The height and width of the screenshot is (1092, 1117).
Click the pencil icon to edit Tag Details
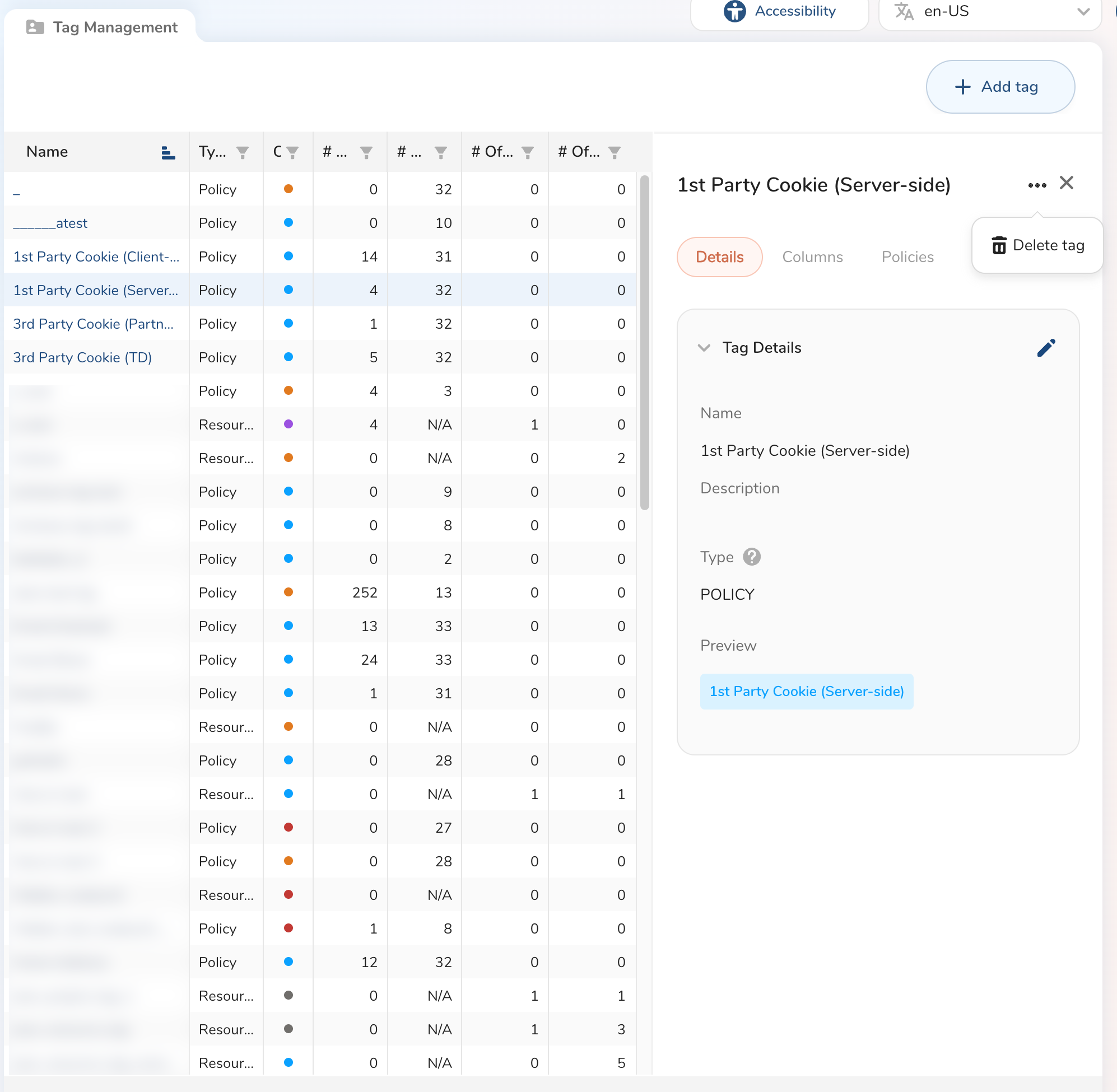point(1045,348)
